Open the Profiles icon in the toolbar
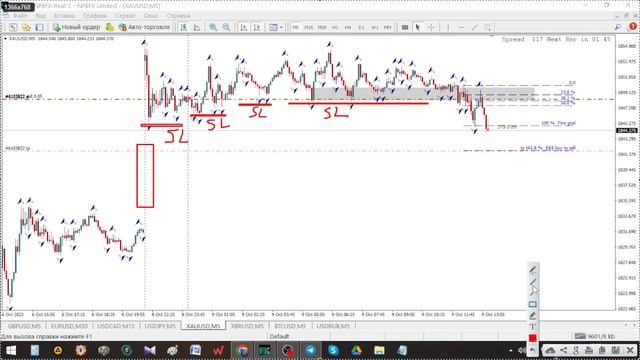This screenshot has height=360, width=640. pos(26,27)
